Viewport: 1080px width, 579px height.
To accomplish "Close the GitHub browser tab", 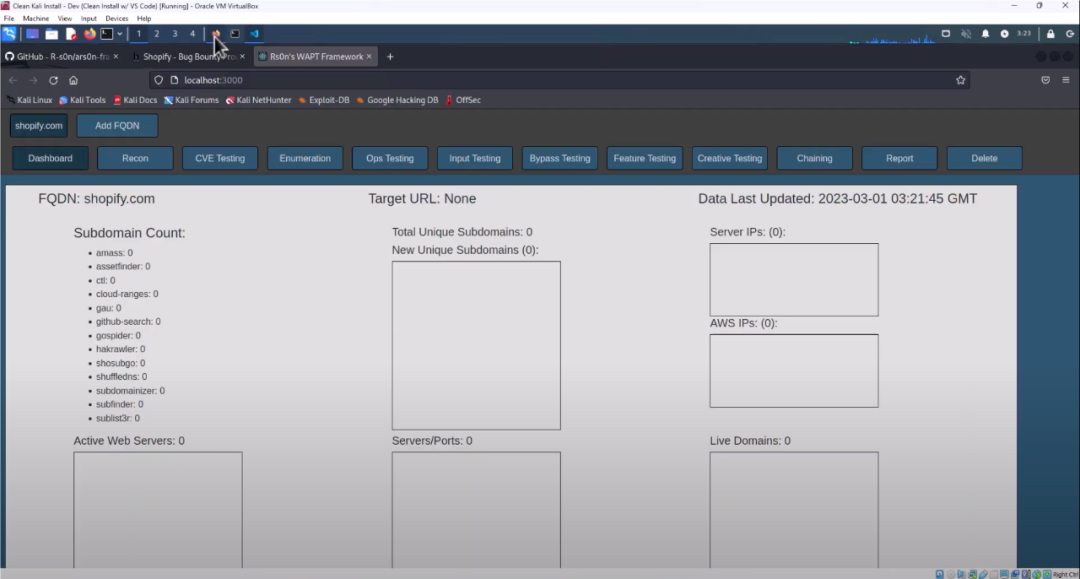I will coord(116,56).
